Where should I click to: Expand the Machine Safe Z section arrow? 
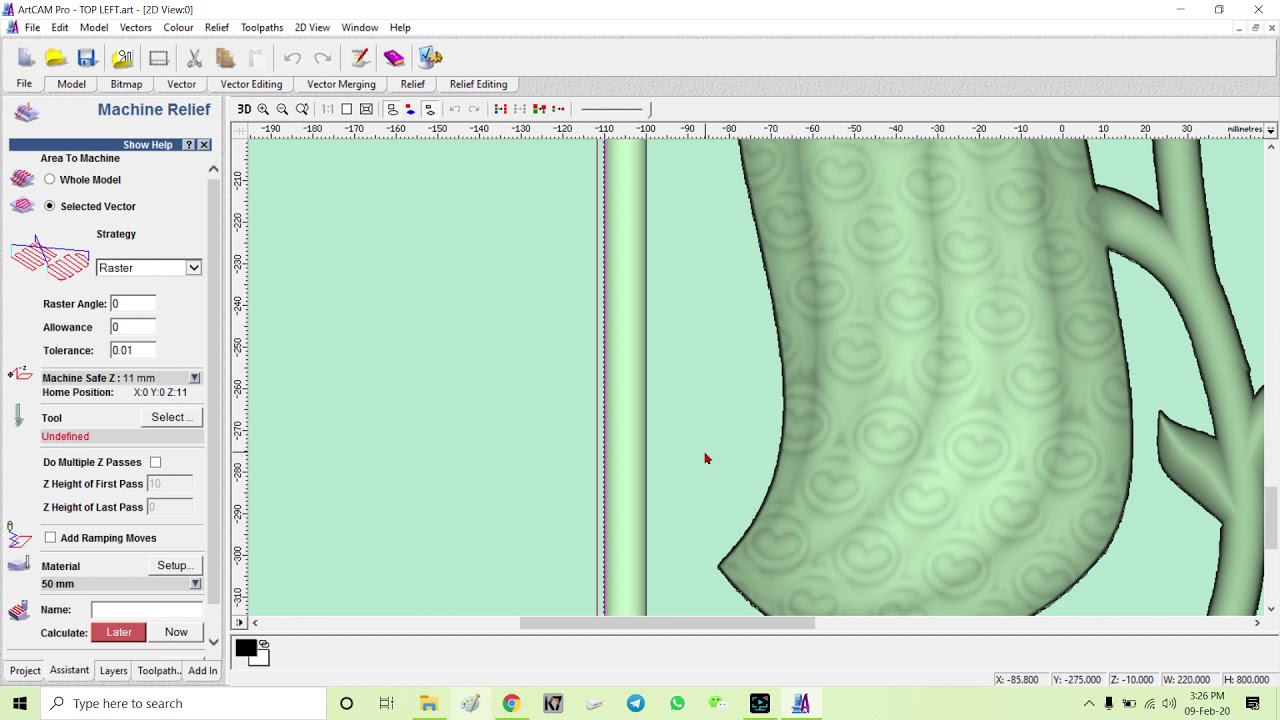tap(195, 378)
